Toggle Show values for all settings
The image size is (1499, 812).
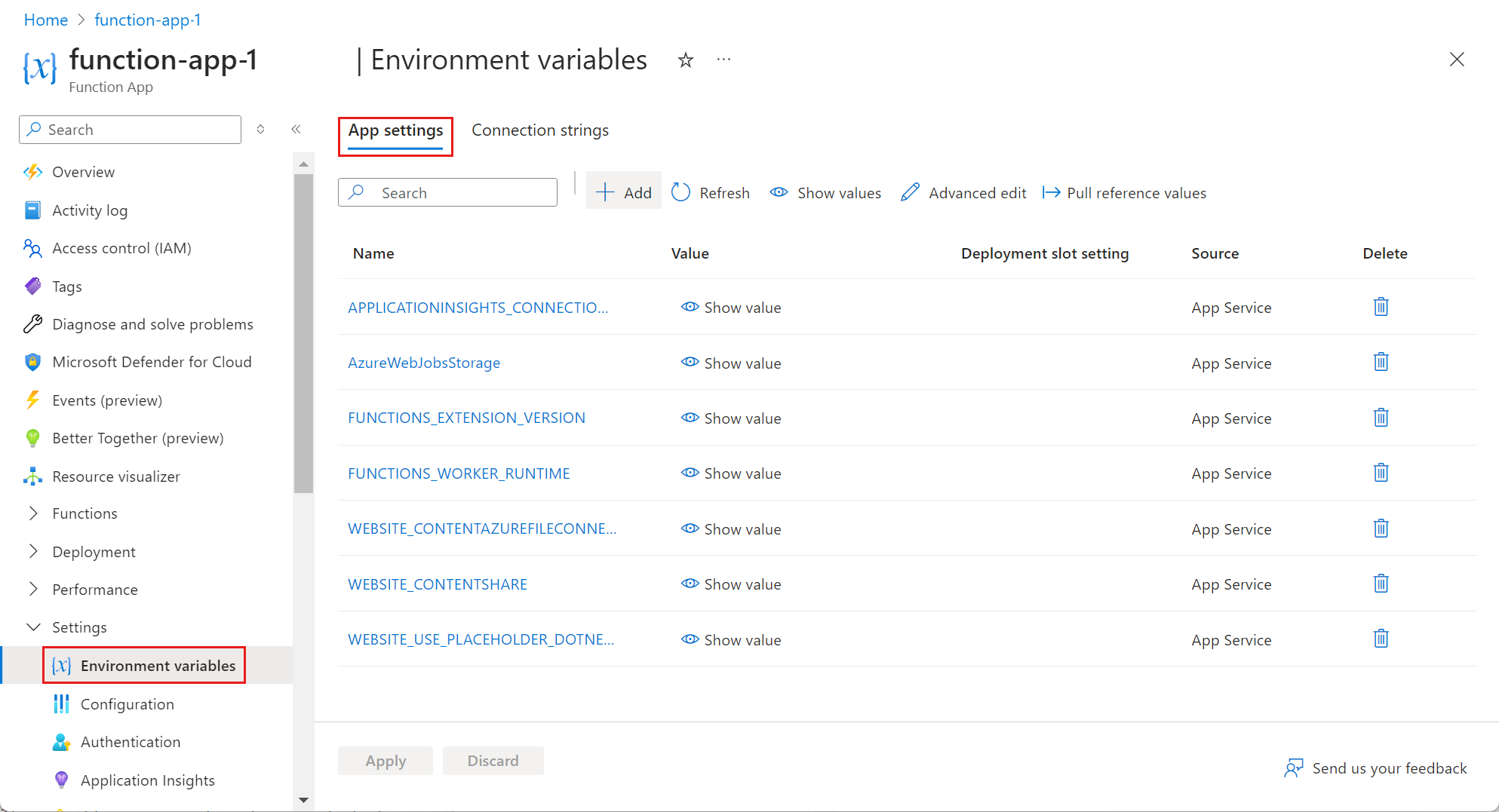point(825,192)
